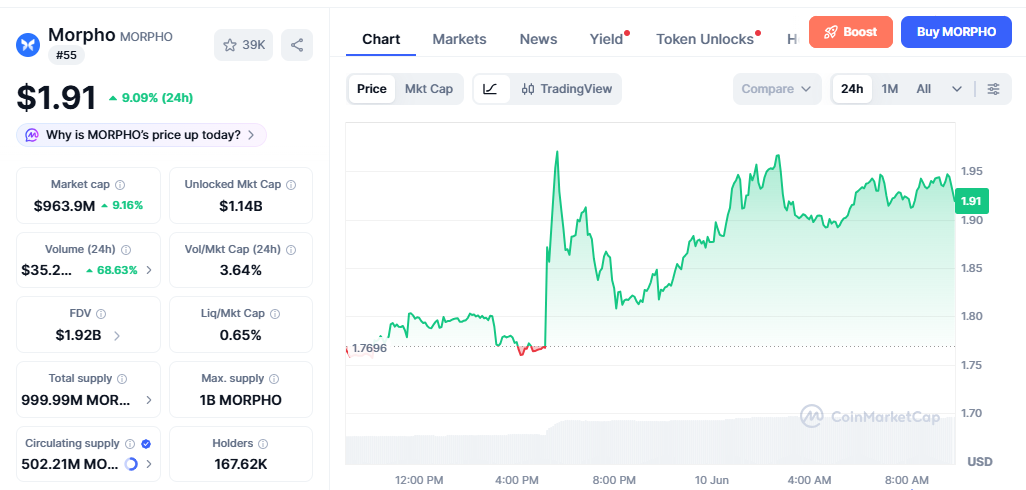Viewport: 1026px width, 490px height.
Task: Switch to the Yield tab
Action: pos(606,39)
